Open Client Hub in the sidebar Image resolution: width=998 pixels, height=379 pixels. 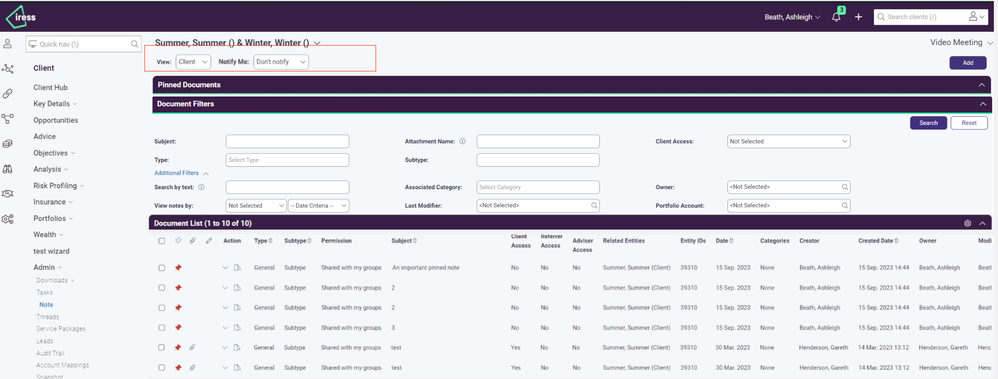[x=50, y=87]
